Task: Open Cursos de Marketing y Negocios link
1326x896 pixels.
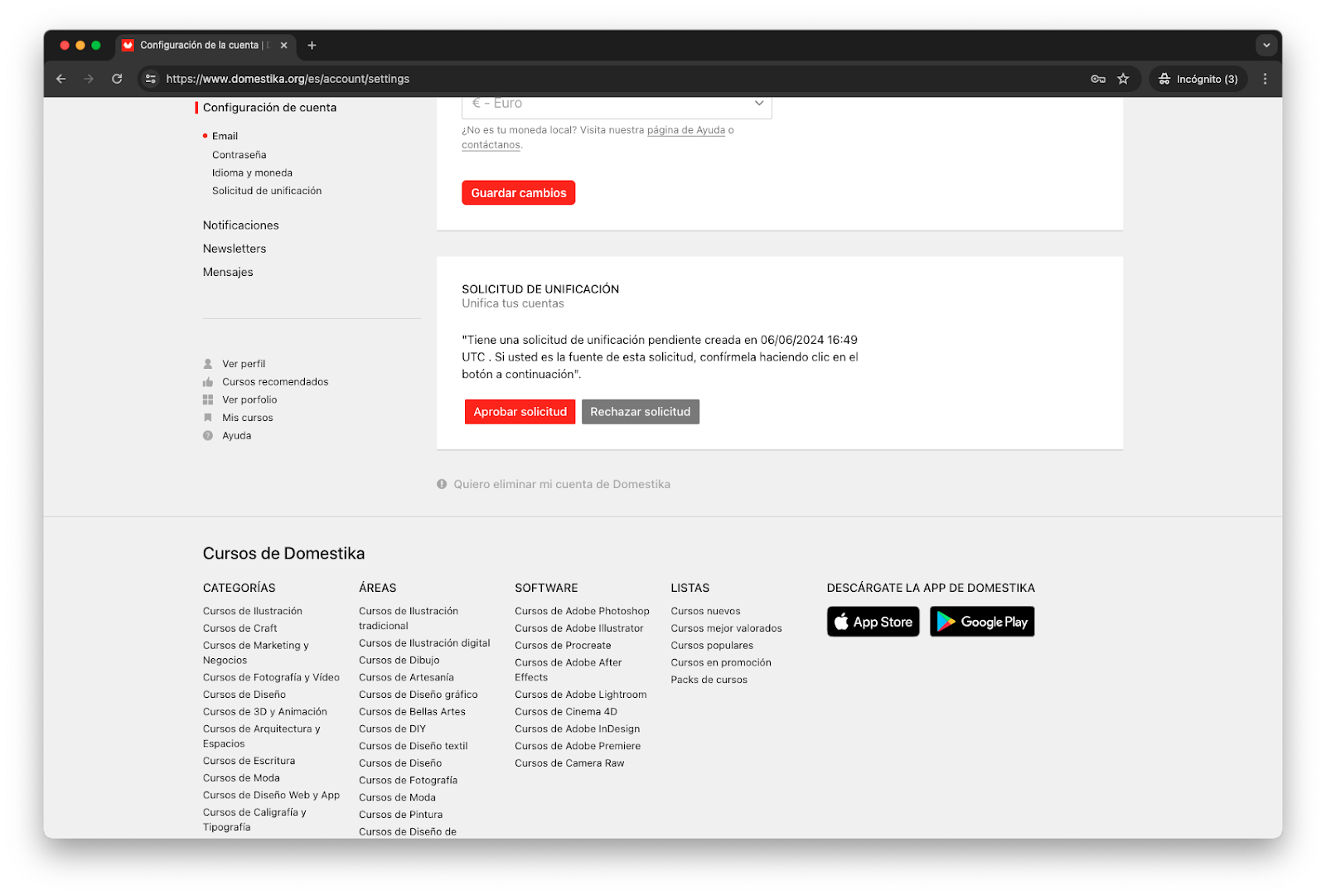Action: (x=255, y=653)
